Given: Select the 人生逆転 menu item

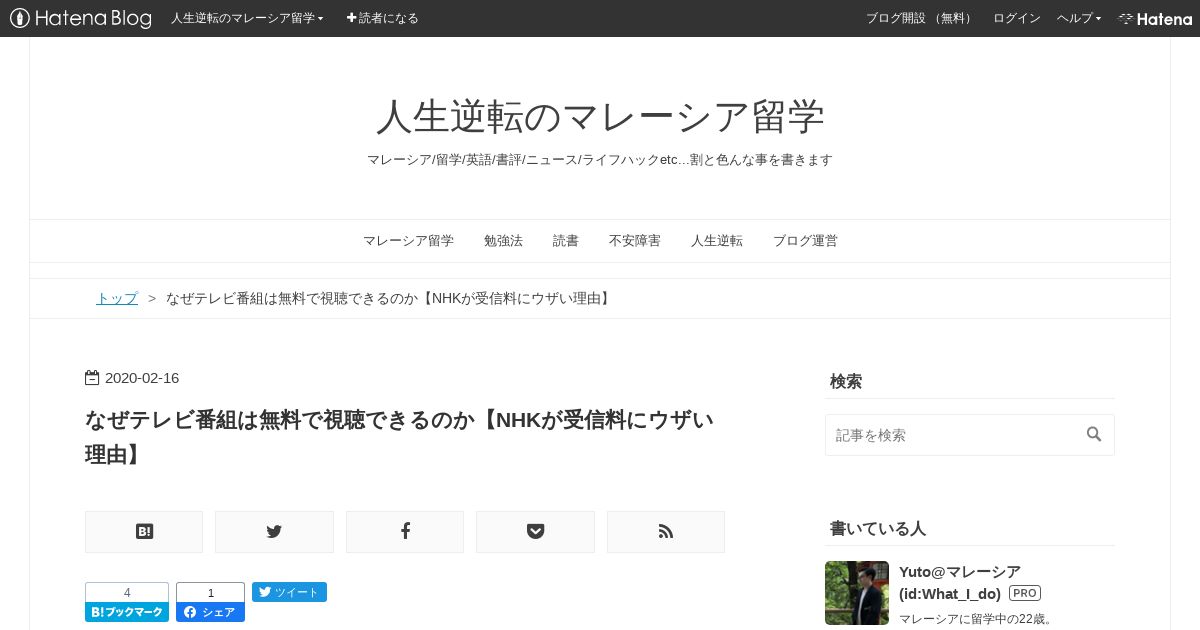Looking at the screenshot, I should (x=717, y=241).
